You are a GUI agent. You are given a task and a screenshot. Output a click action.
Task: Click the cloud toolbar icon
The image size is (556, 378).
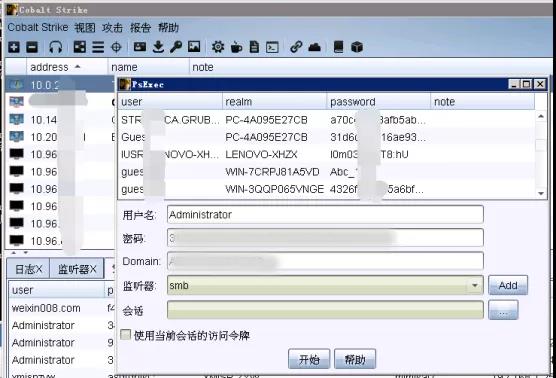pyautogui.click(x=314, y=47)
